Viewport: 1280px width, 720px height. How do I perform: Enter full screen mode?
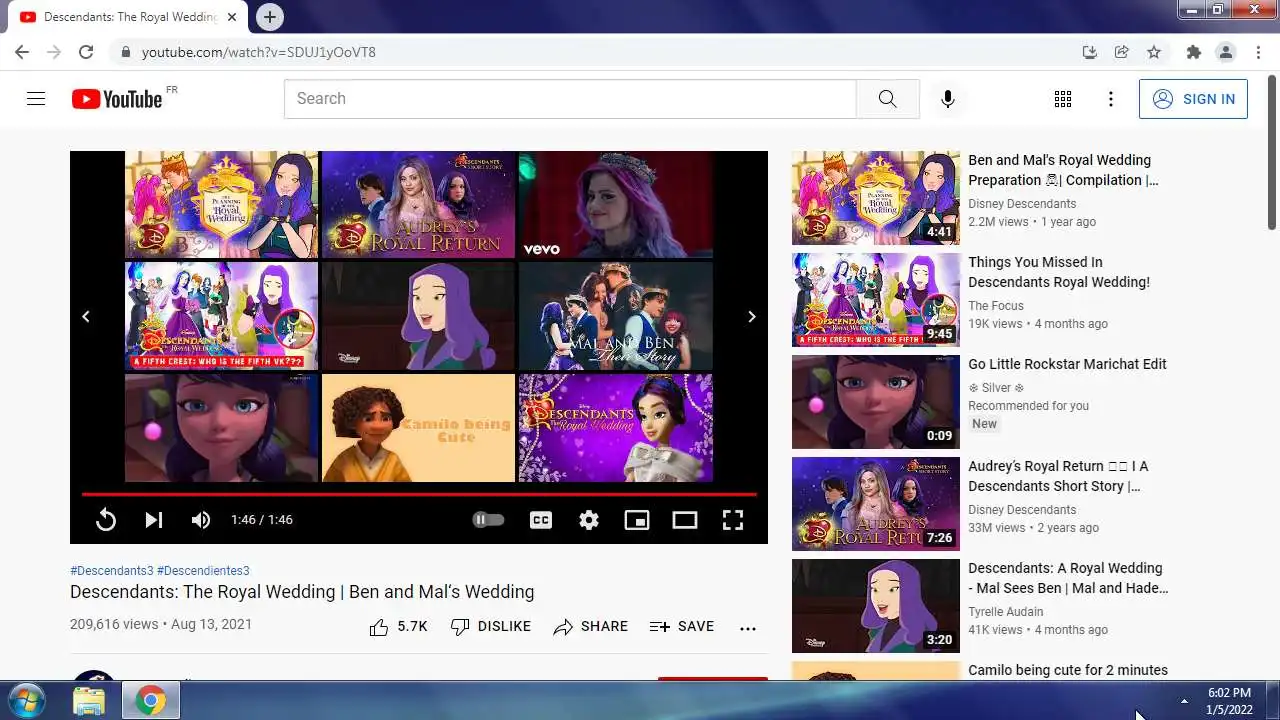733,519
